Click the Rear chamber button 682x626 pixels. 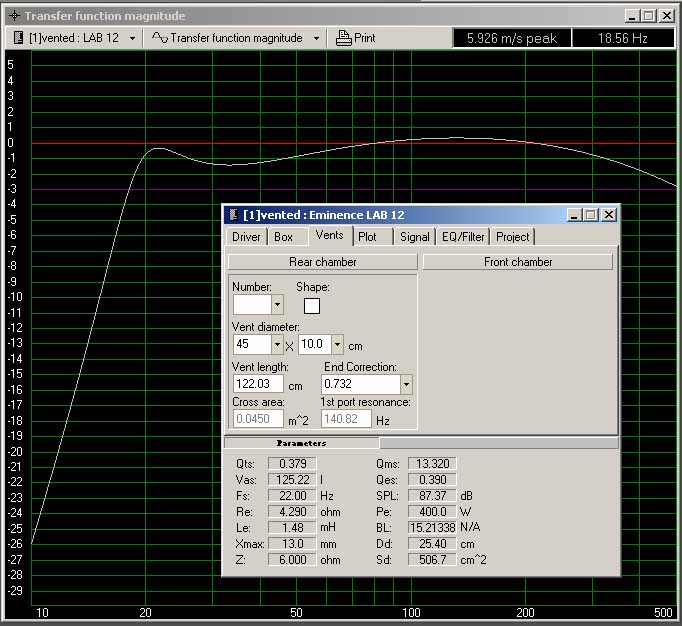click(323, 262)
